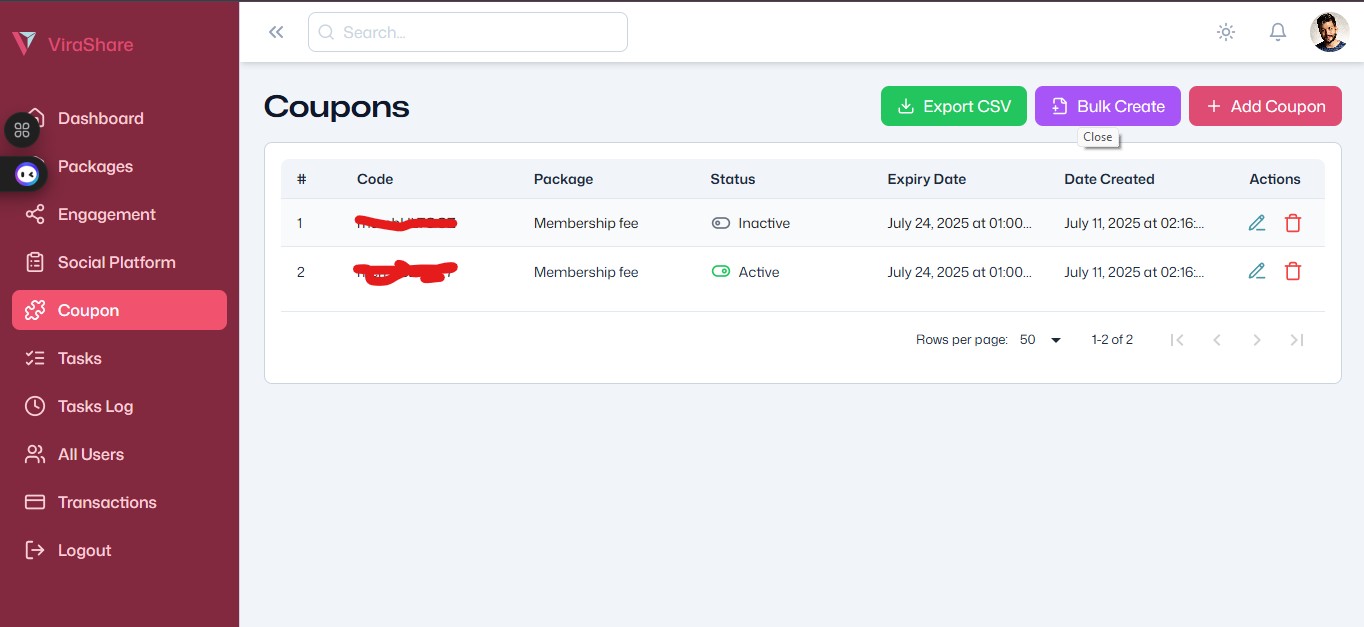View the Tasks Log
1364x627 pixels.
(119, 406)
